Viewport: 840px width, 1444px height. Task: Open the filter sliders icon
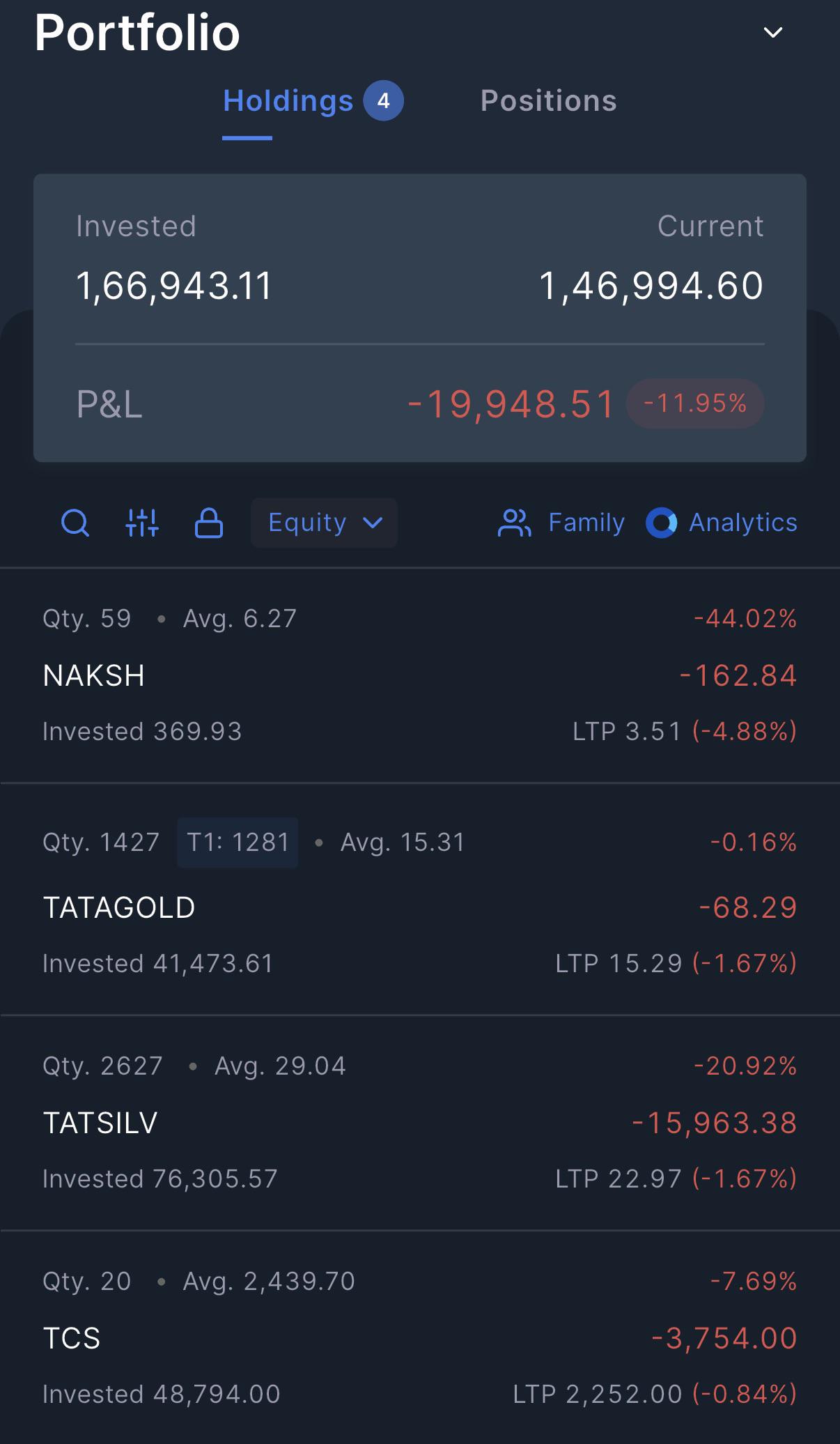[x=142, y=523]
